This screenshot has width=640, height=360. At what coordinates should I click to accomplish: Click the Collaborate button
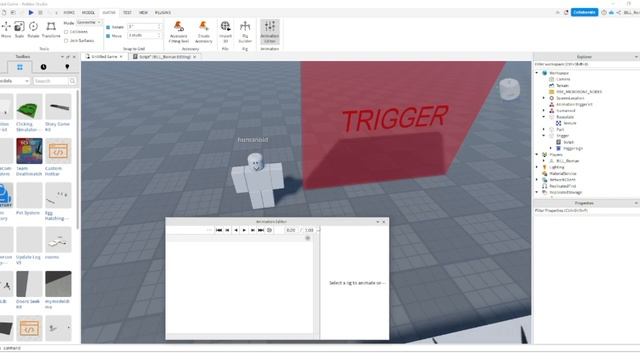click(x=584, y=12)
